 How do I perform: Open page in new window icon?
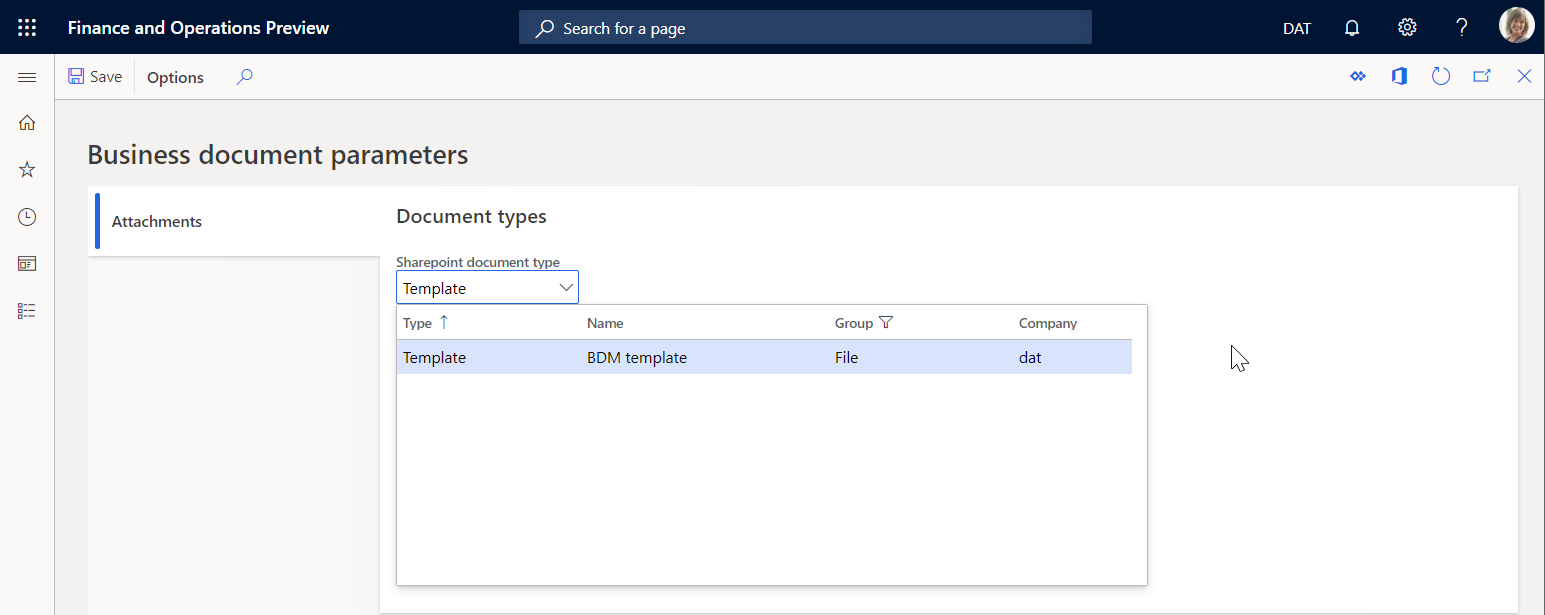tap(1482, 77)
